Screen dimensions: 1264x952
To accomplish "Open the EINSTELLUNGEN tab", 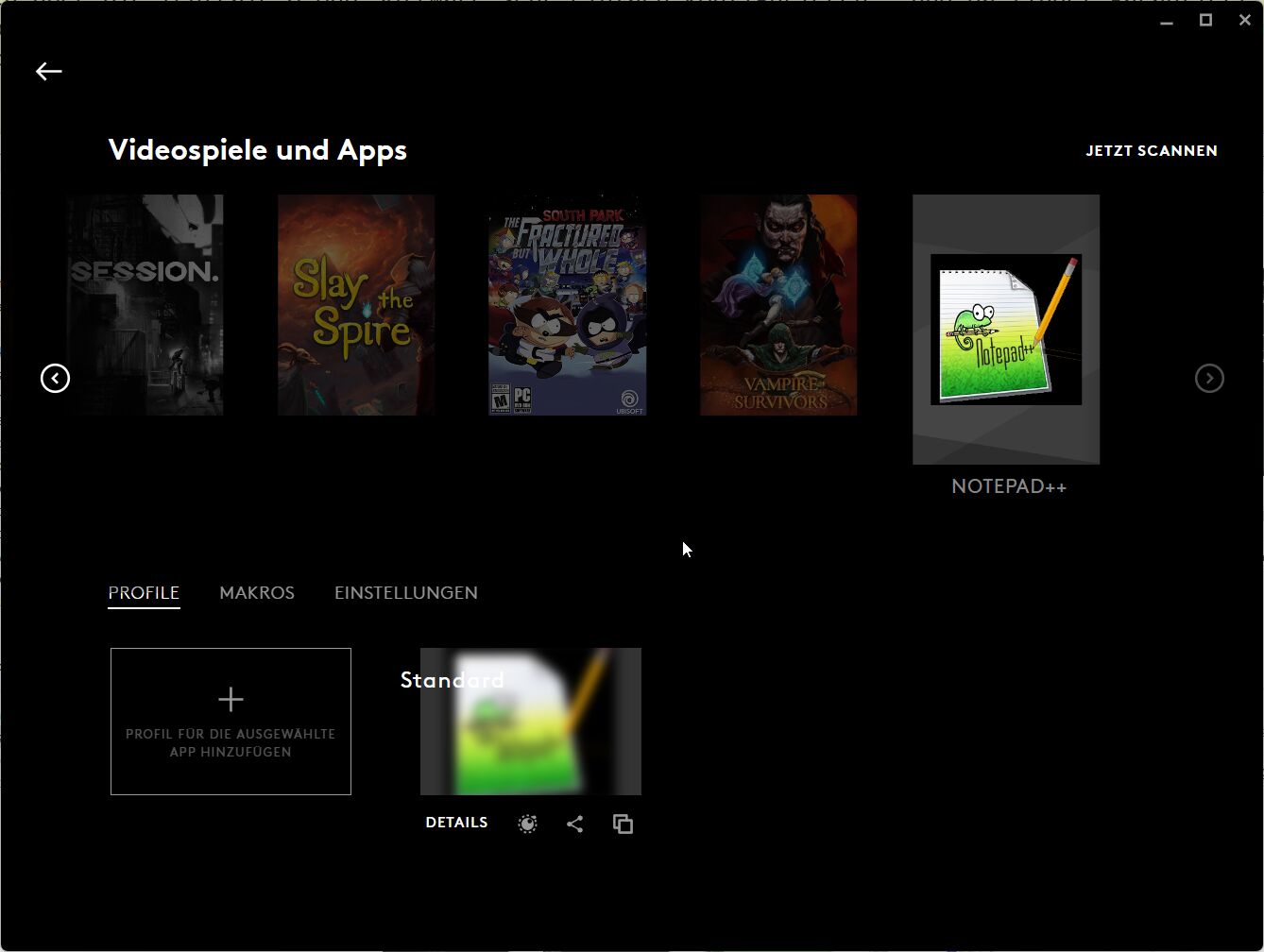I will click(406, 593).
